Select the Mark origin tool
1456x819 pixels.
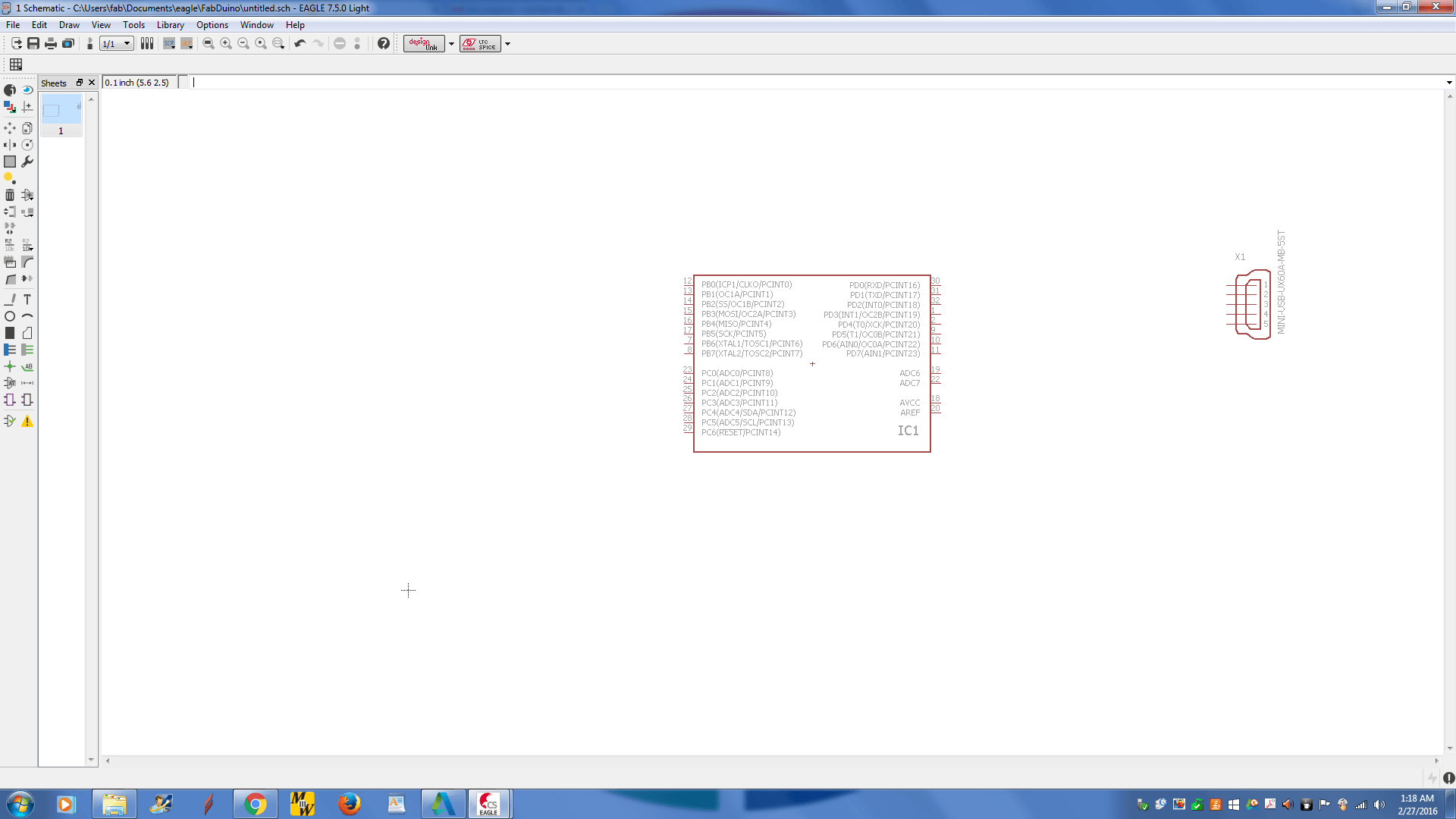(x=27, y=107)
